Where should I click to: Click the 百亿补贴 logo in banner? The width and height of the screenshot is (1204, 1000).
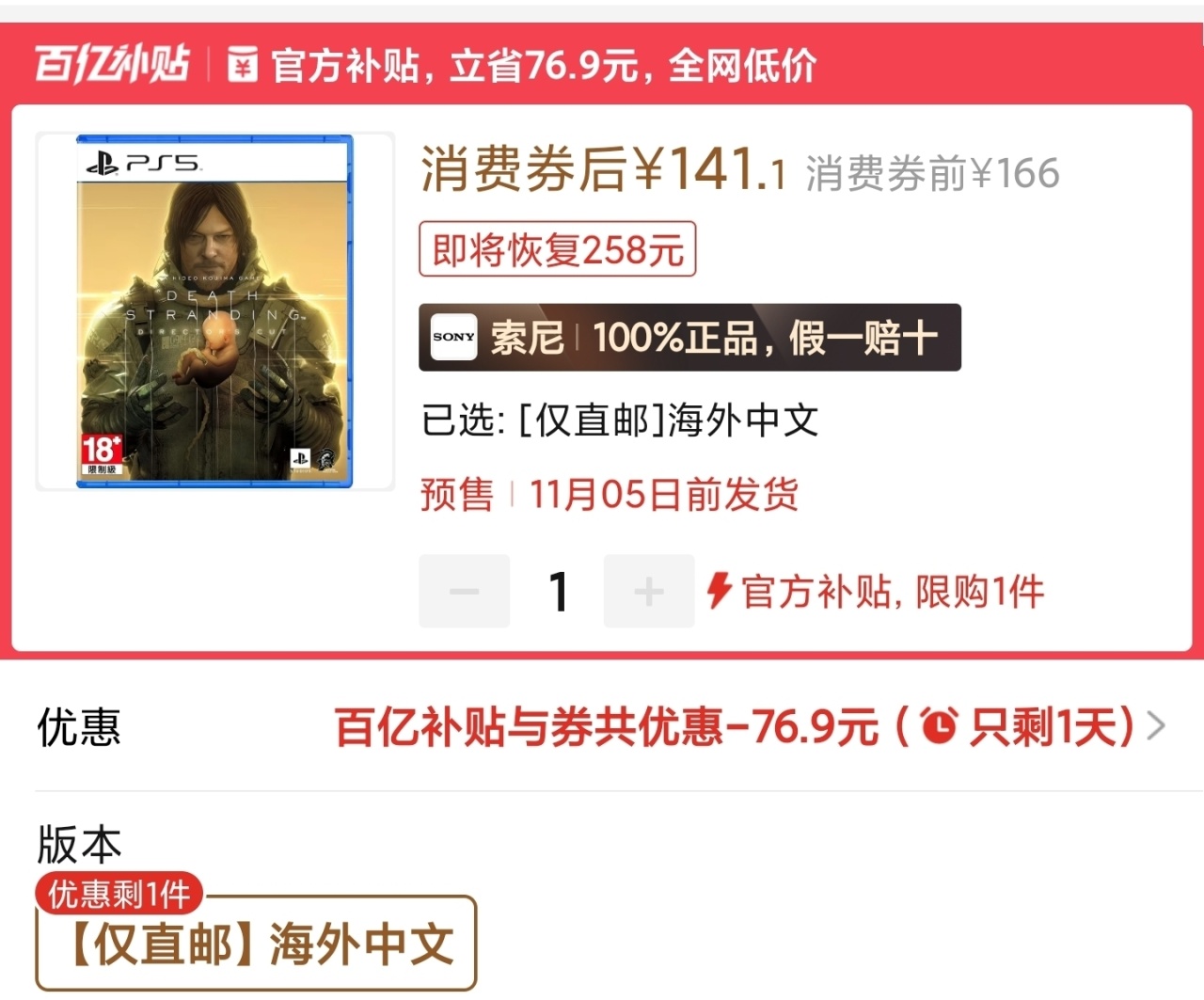click(x=112, y=64)
